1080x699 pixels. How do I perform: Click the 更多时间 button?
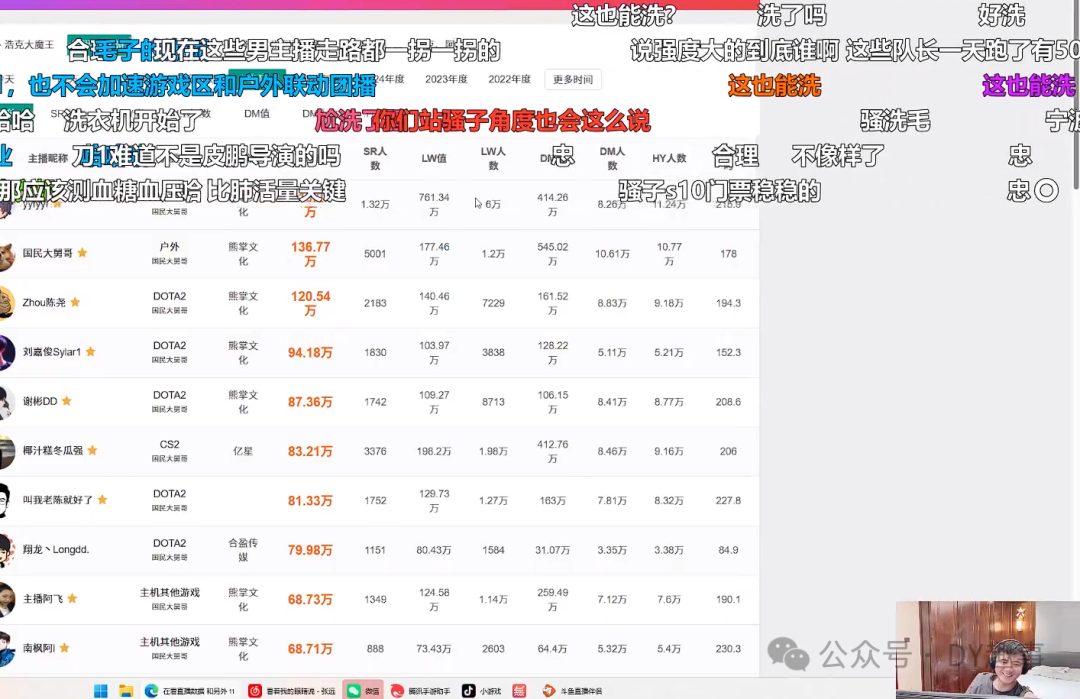pyautogui.click(x=572, y=79)
